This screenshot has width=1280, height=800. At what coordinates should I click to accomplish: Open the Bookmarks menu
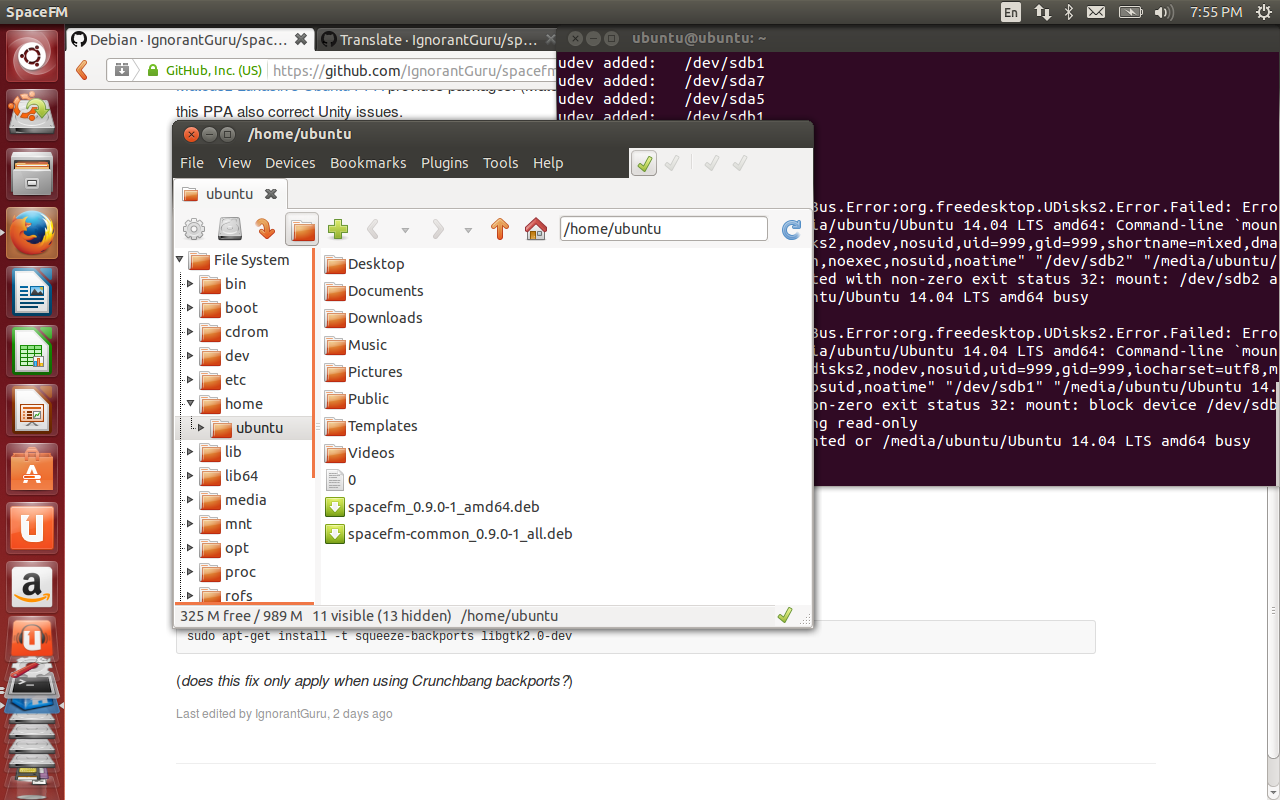click(368, 163)
